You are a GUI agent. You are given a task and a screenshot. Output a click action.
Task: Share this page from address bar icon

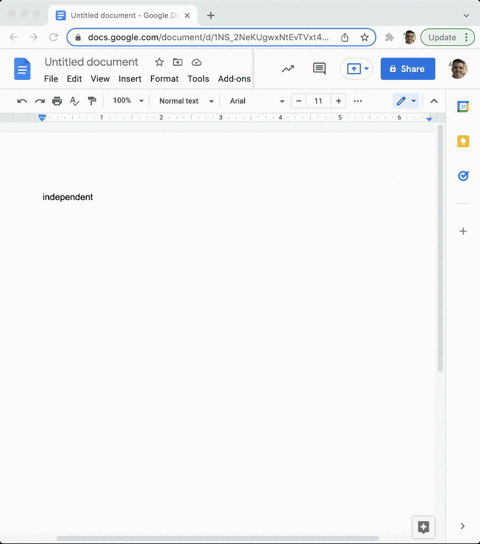(344, 37)
